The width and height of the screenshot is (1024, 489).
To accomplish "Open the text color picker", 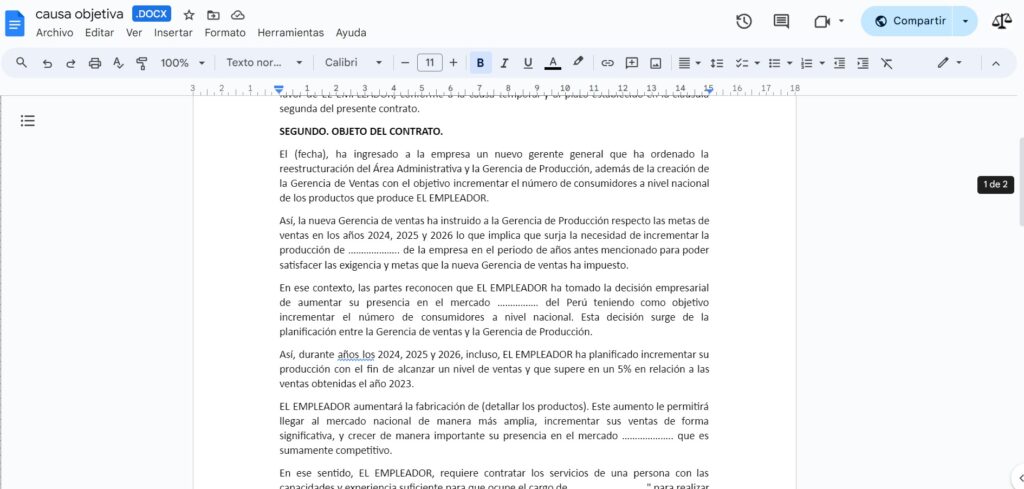I will 552,63.
